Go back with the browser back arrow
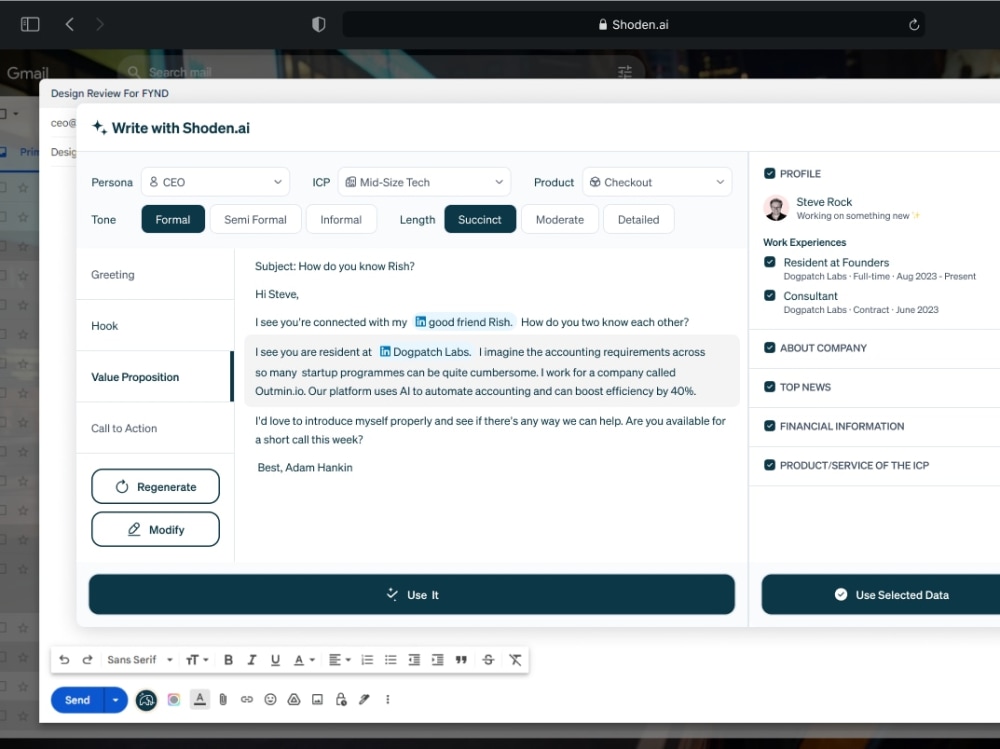Screen dimensions: 1000x749 point(70,24)
